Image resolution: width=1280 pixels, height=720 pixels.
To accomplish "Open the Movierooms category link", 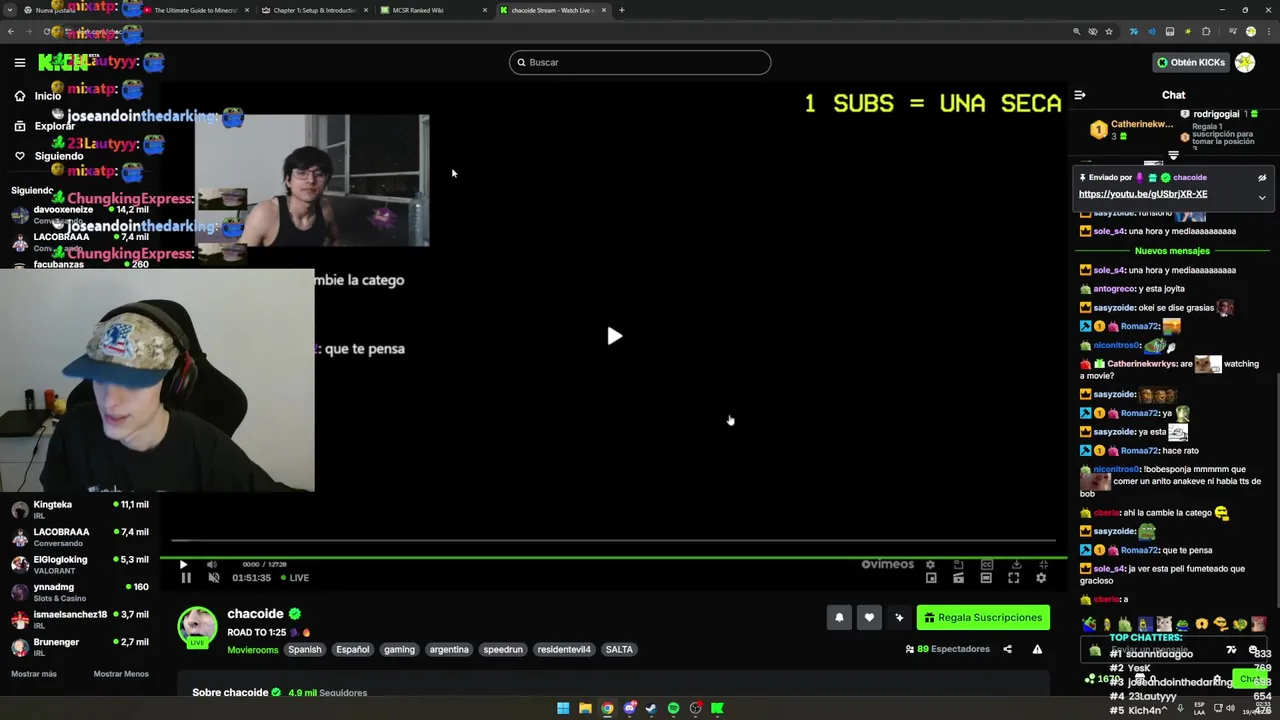I will 252,649.
